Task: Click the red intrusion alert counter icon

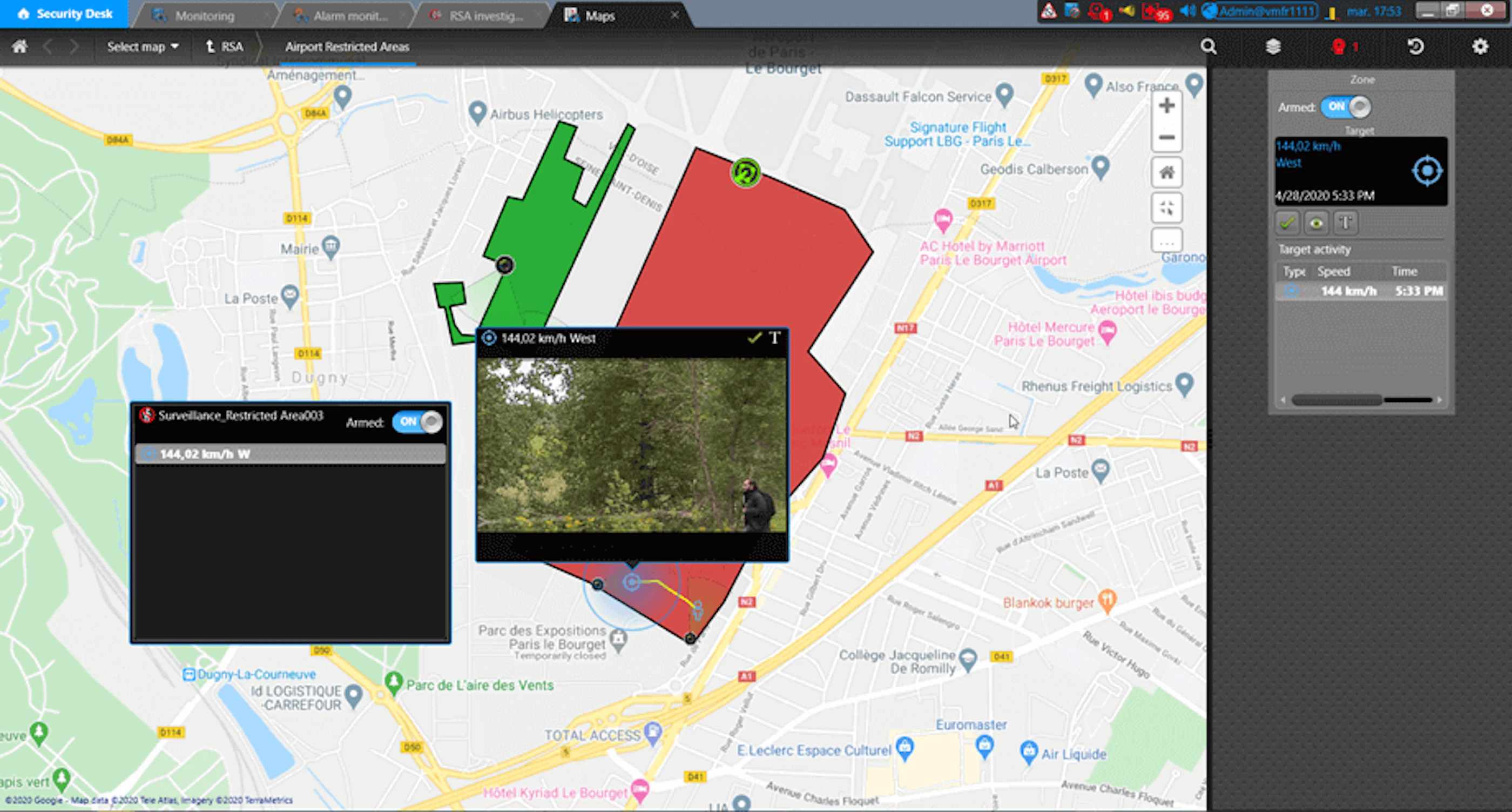Action: coord(1341,47)
